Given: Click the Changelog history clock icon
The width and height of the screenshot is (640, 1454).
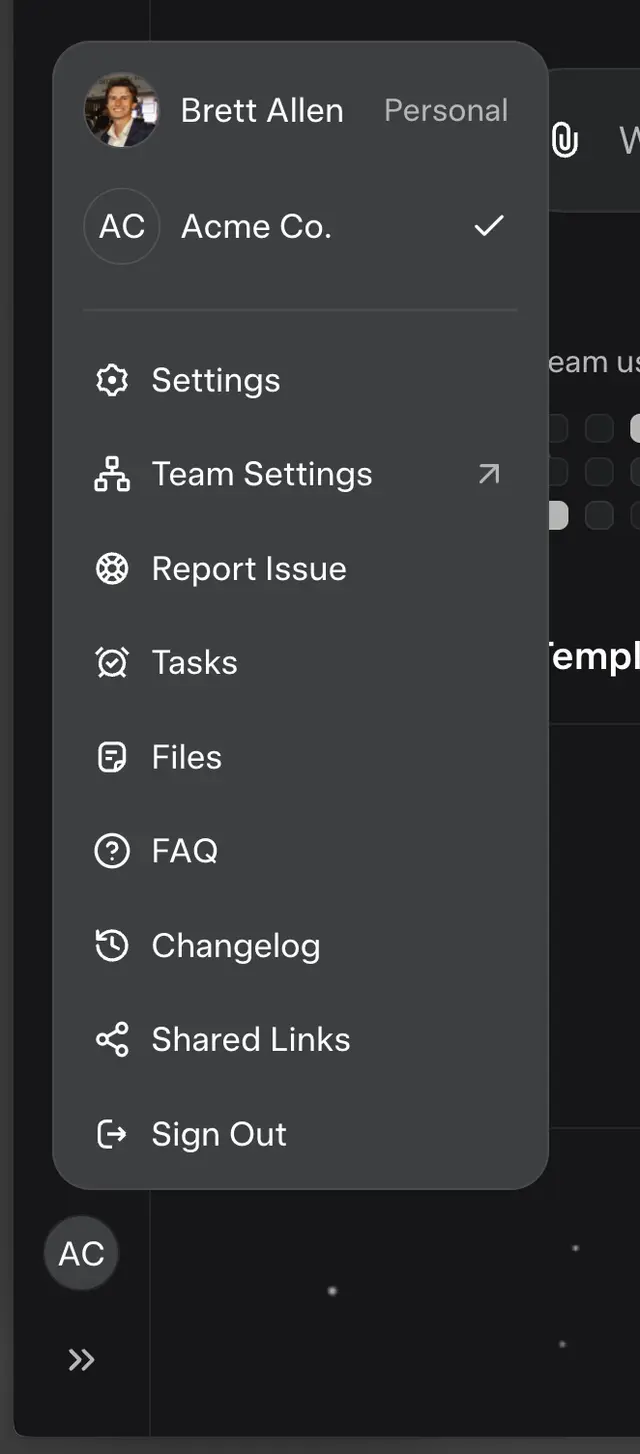Looking at the screenshot, I should click(112, 945).
